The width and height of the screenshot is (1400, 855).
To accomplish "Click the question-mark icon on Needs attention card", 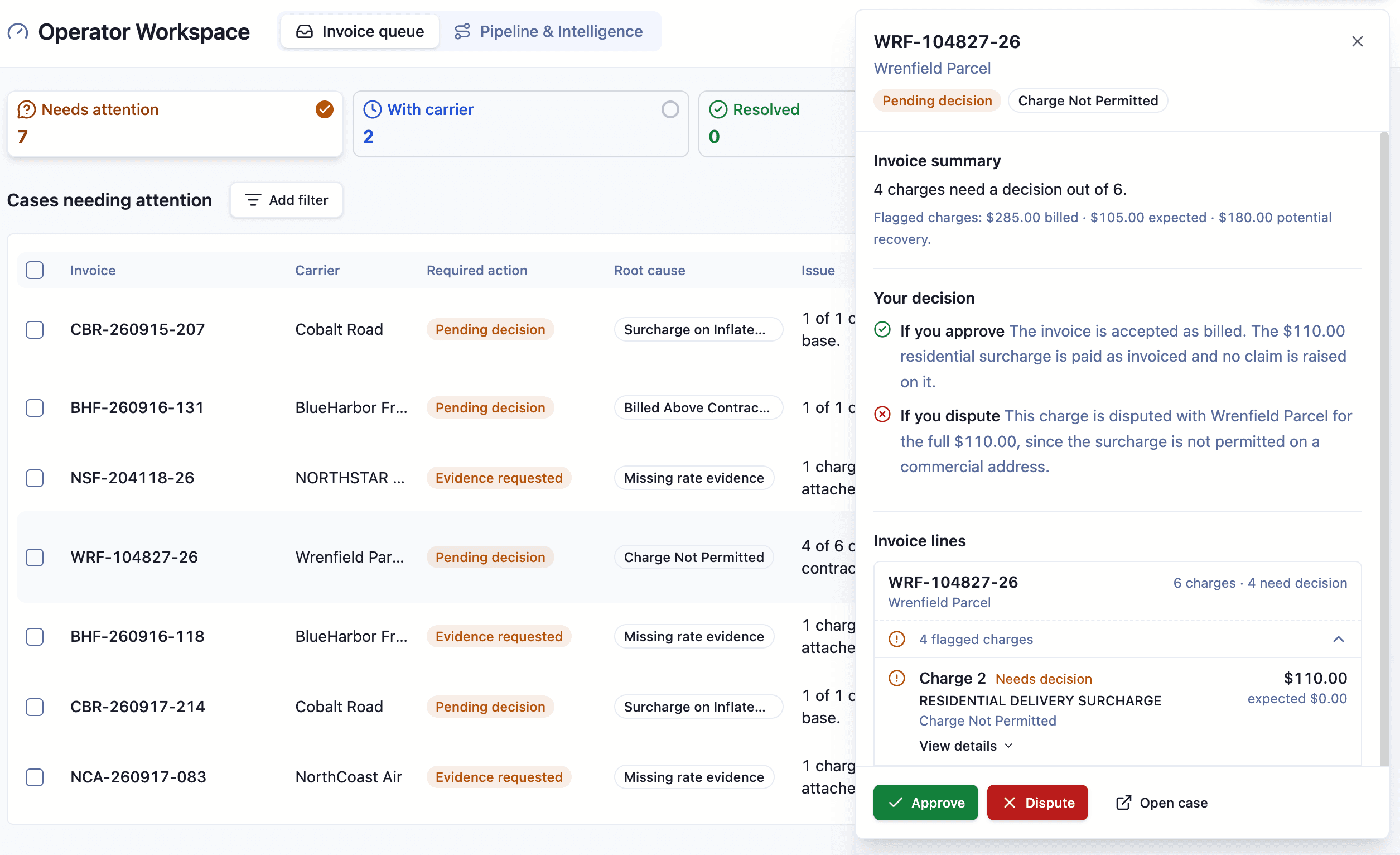I will [x=26, y=109].
